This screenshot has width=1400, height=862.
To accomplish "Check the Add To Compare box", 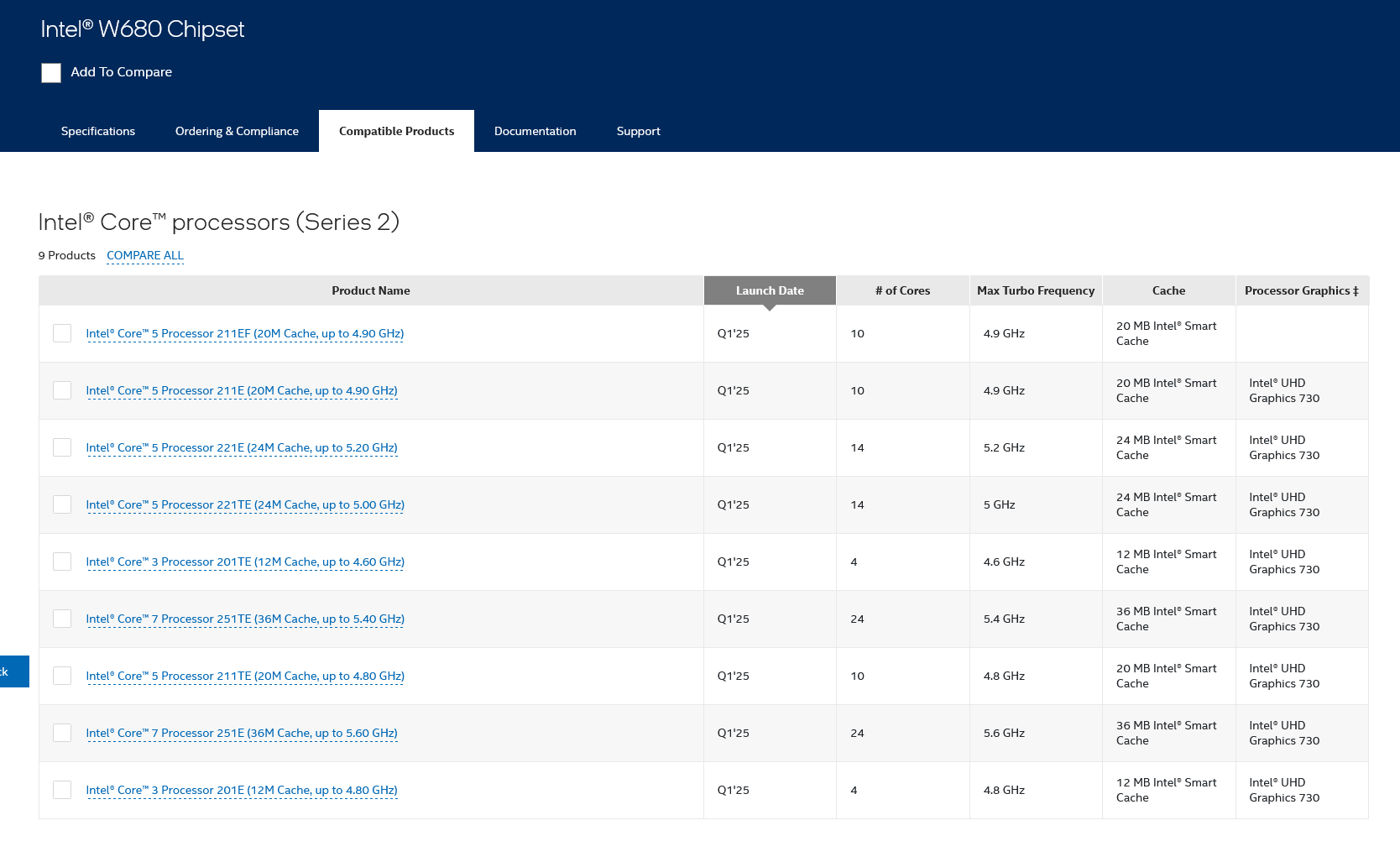I will [x=51, y=73].
